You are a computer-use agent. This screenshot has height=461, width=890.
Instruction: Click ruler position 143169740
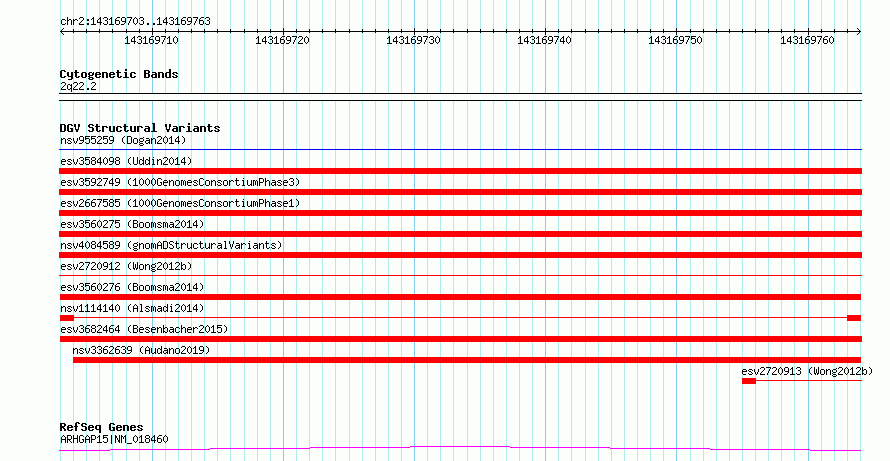click(x=544, y=40)
